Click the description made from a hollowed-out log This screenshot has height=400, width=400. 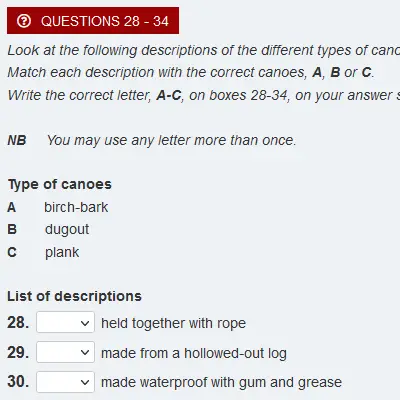coord(194,353)
